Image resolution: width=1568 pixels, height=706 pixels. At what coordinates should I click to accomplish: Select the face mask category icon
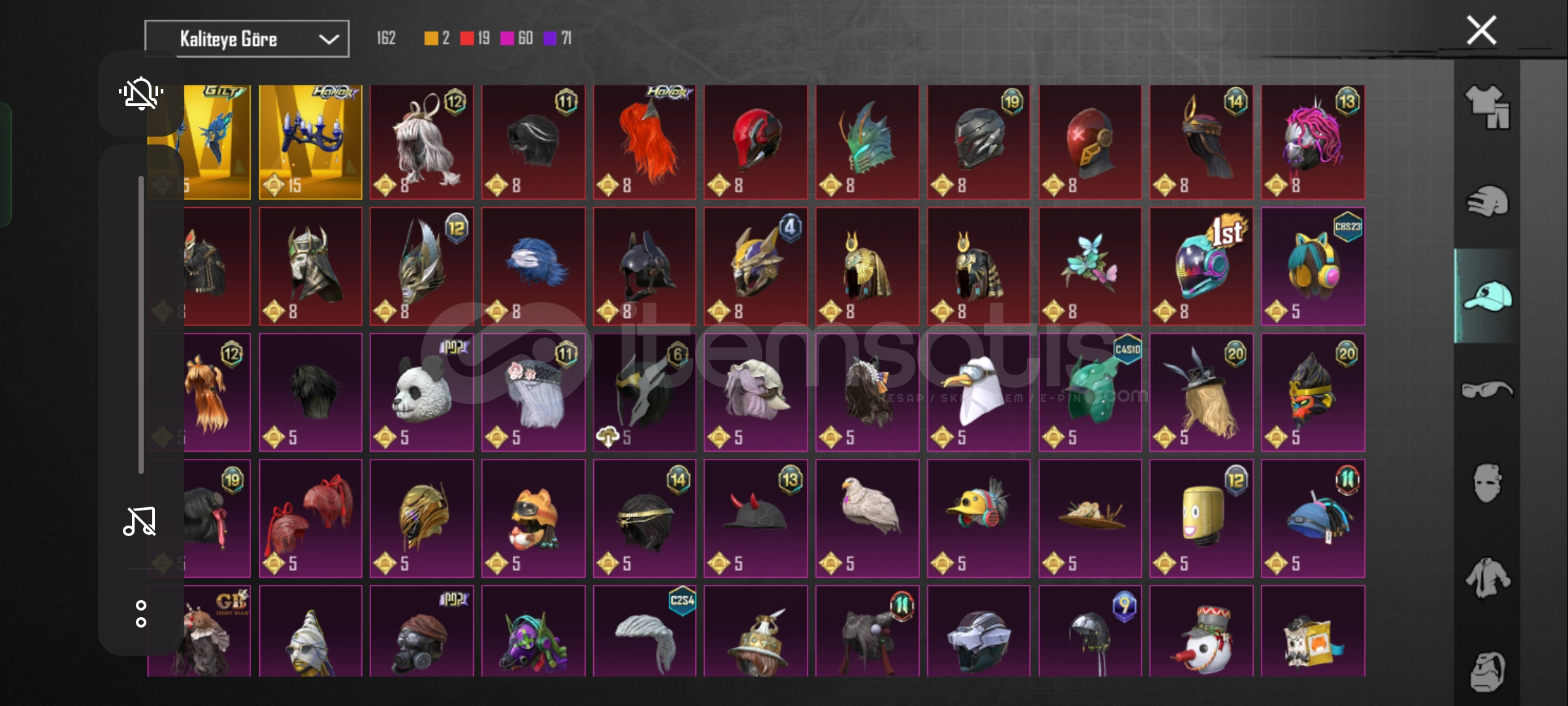(x=1487, y=484)
